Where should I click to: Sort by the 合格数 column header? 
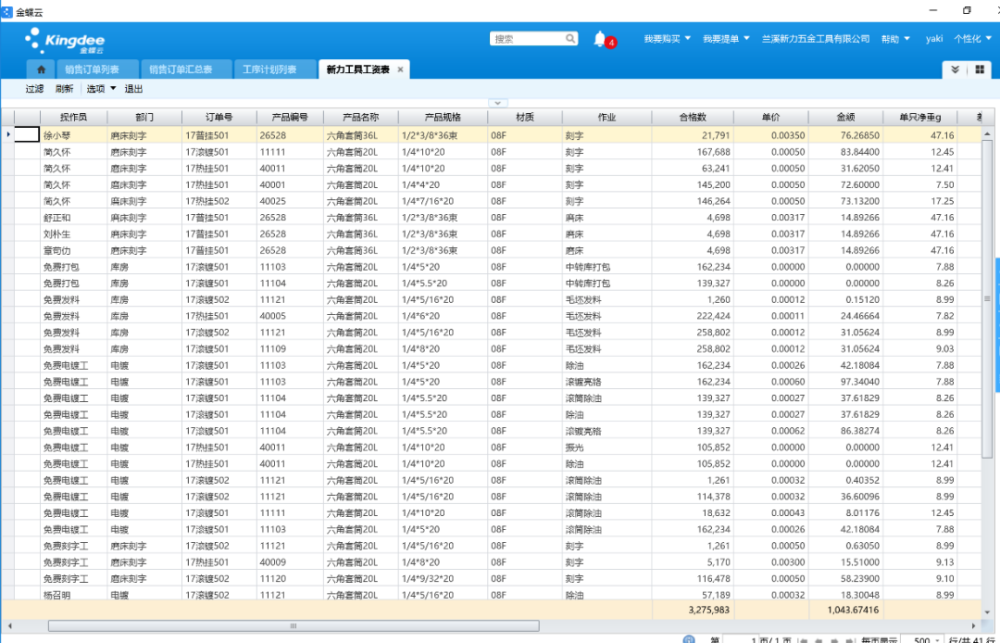pos(692,117)
